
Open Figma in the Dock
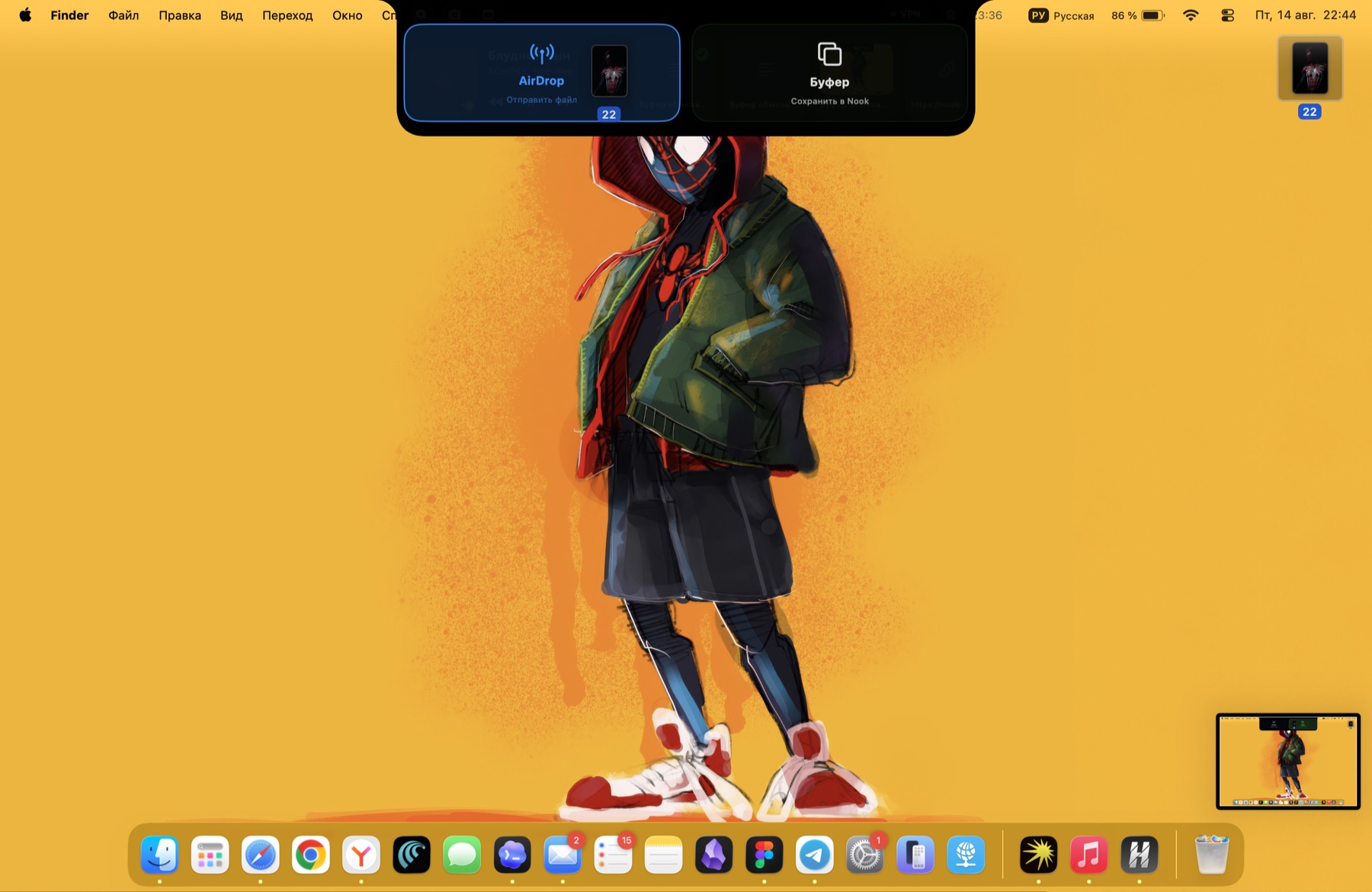click(764, 855)
